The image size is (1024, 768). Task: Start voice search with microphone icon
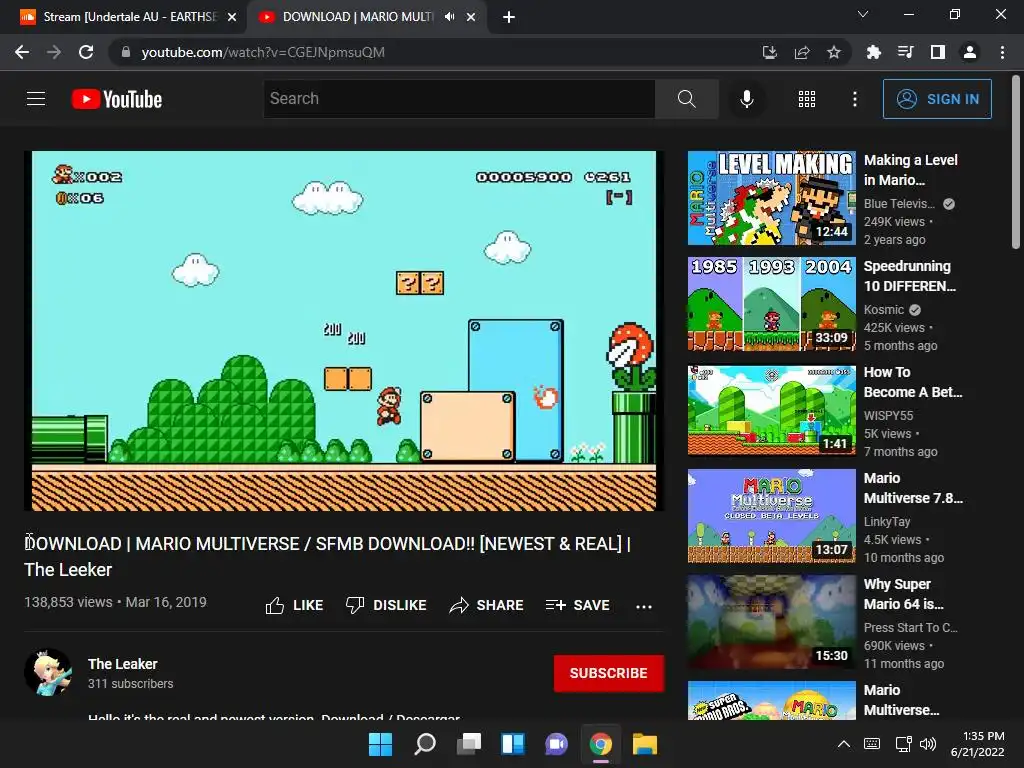[746, 99]
